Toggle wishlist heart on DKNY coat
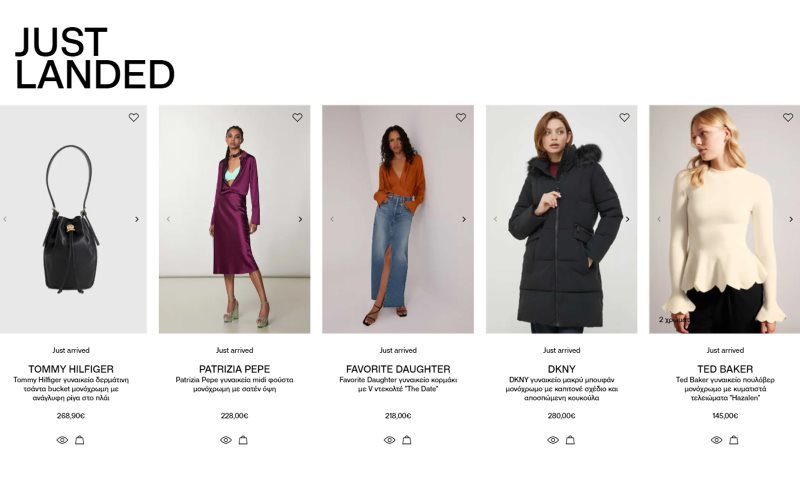The width and height of the screenshot is (800, 500). tap(624, 117)
